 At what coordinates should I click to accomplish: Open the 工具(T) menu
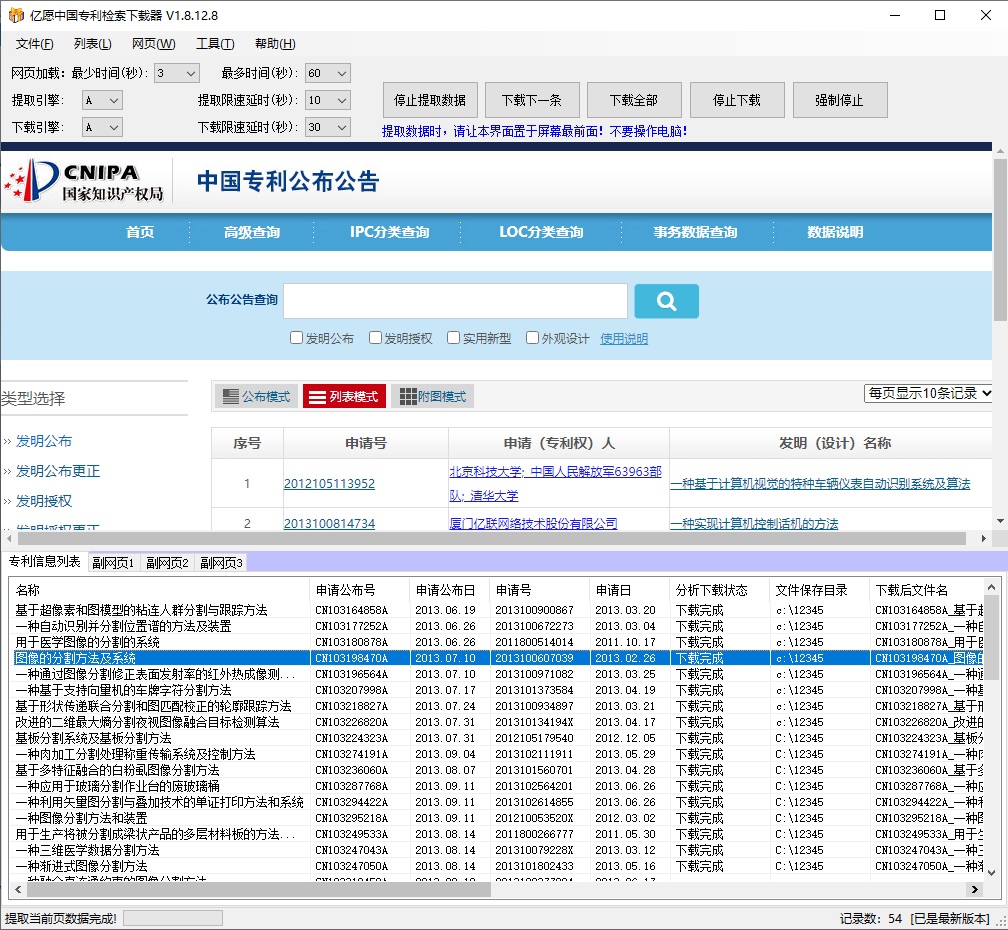[215, 44]
